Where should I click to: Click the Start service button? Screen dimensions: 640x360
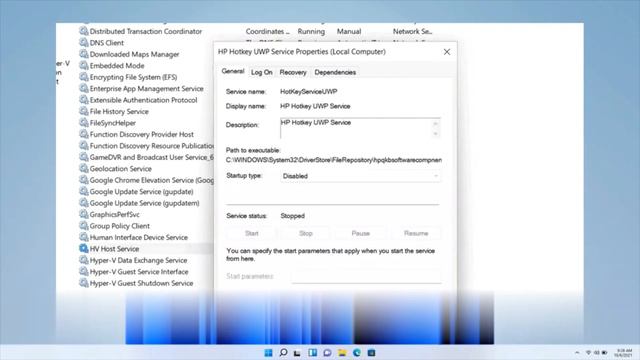[x=252, y=233]
